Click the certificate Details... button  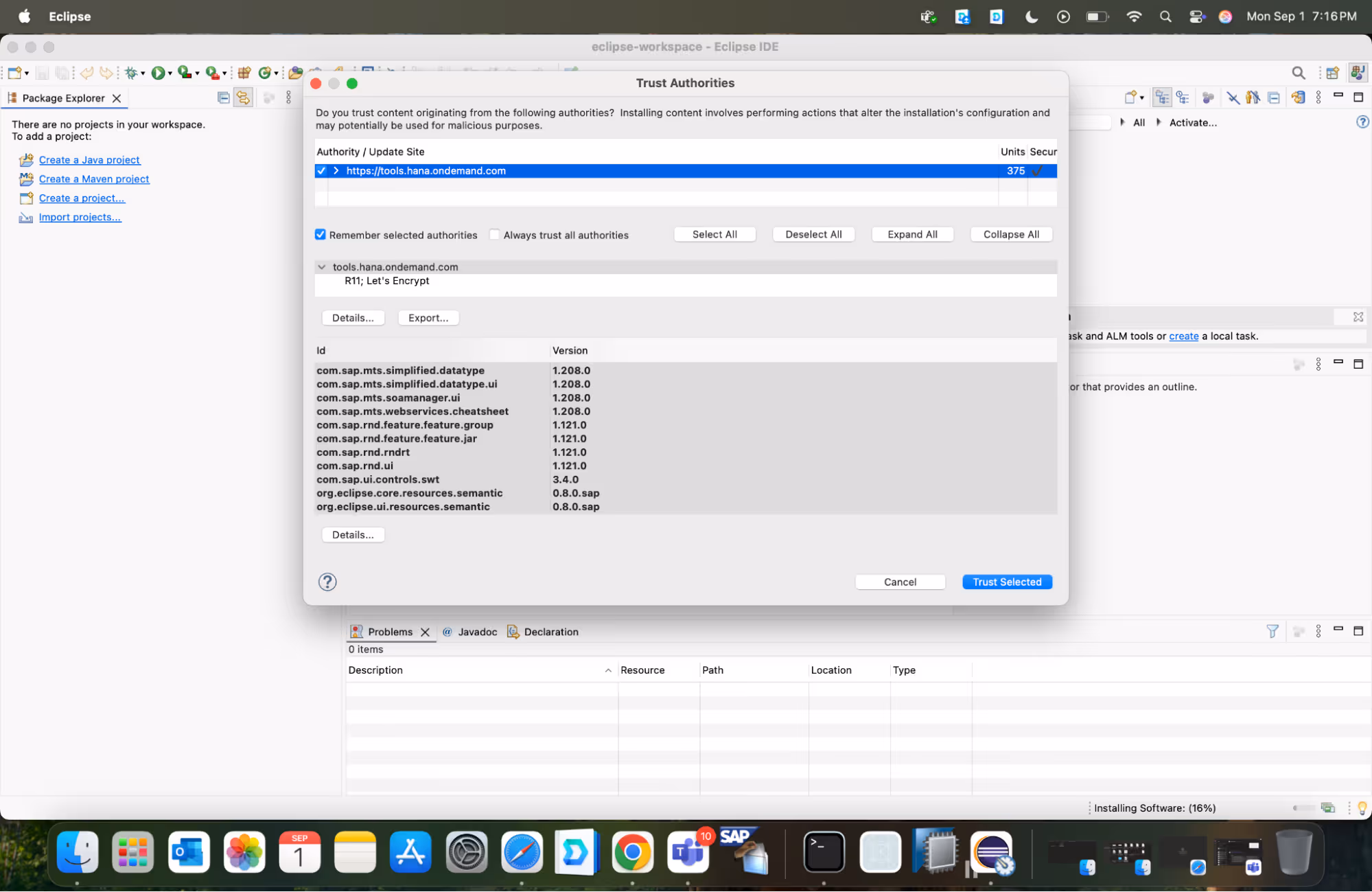coord(353,318)
